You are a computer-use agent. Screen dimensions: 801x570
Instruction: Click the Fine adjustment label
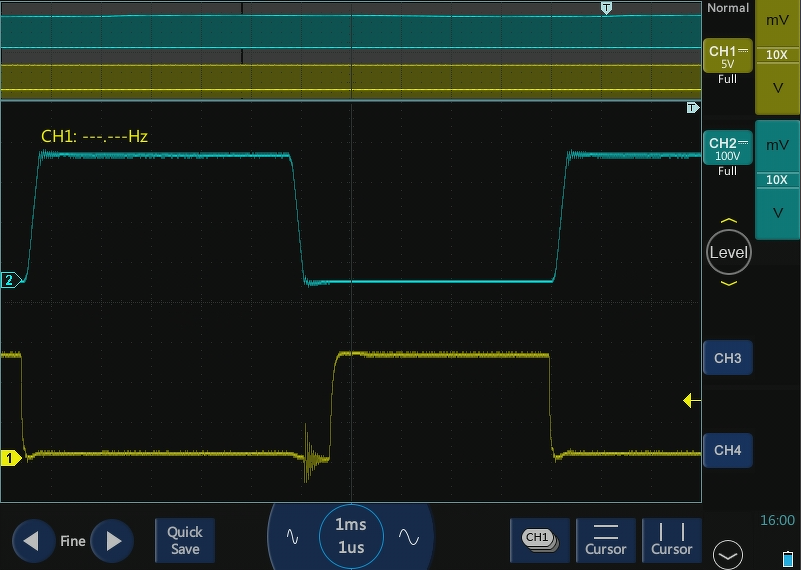pyautogui.click(x=73, y=541)
